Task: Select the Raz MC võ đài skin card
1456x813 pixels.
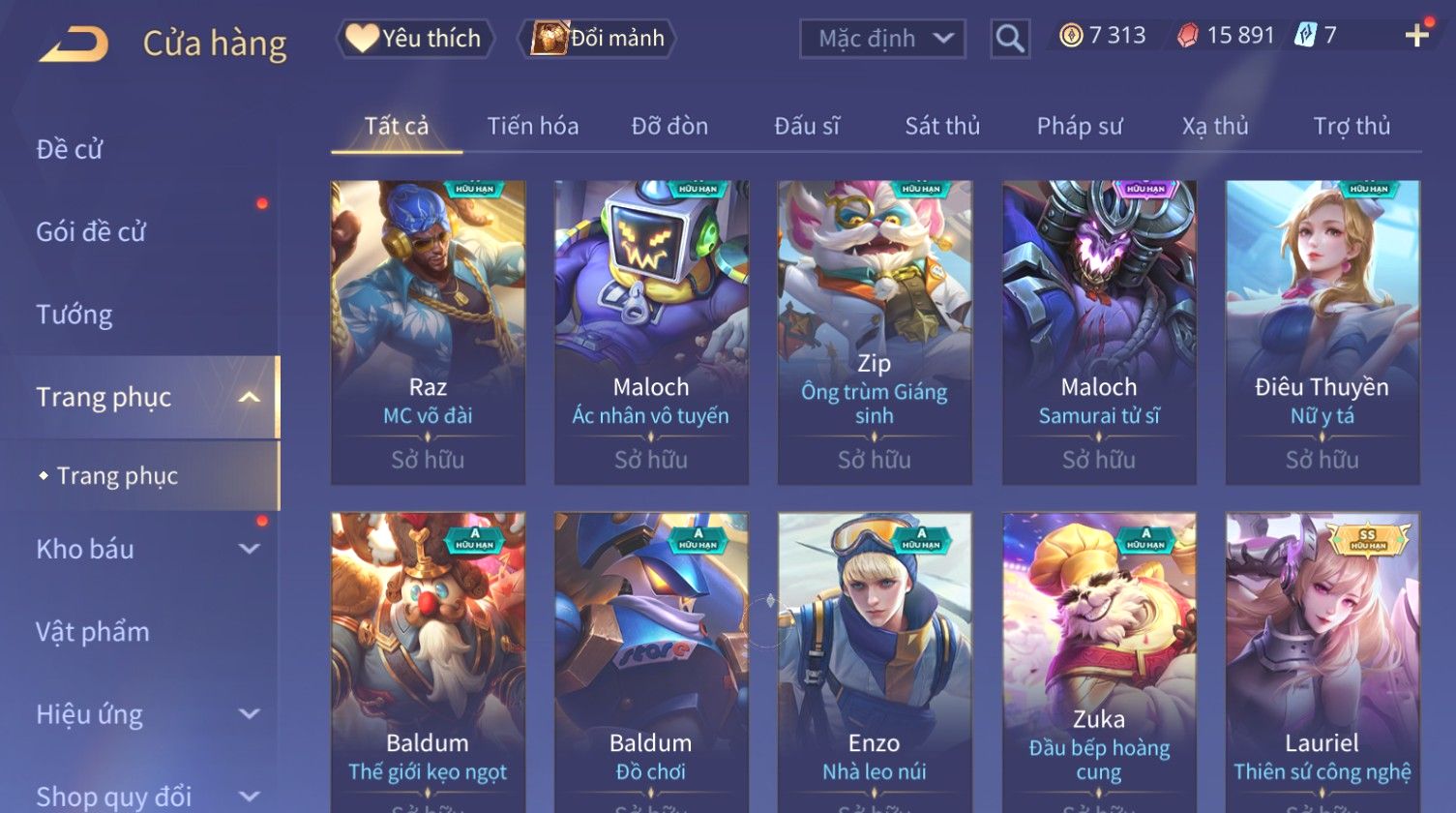Action: 428,332
